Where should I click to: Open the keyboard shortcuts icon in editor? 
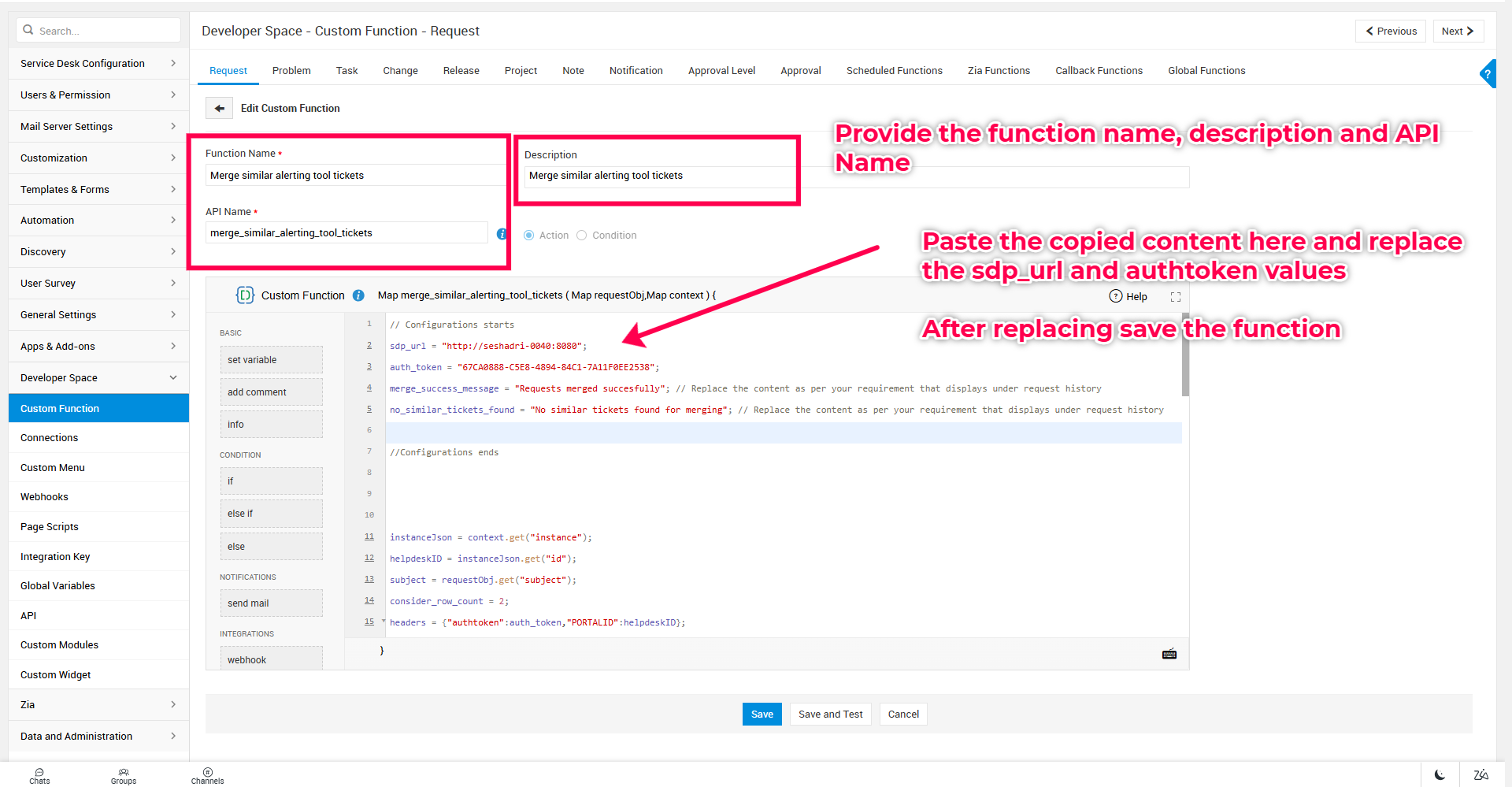[x=1169, y=654]
